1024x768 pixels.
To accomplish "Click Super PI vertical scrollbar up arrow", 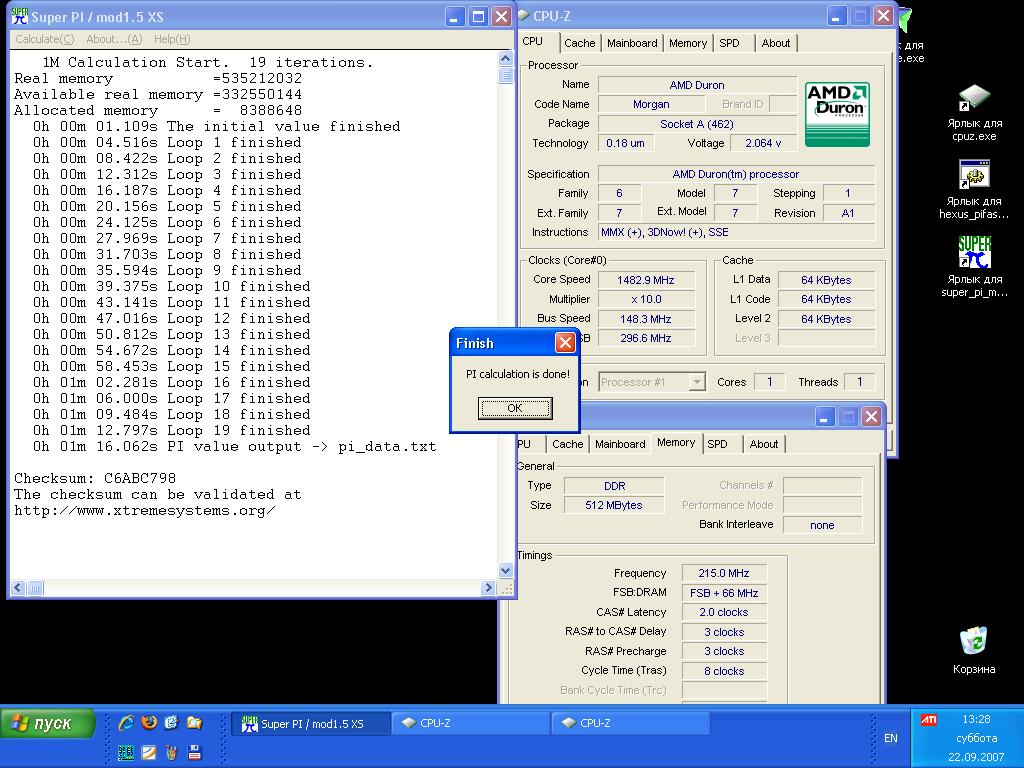I will [x=505, y=59].
